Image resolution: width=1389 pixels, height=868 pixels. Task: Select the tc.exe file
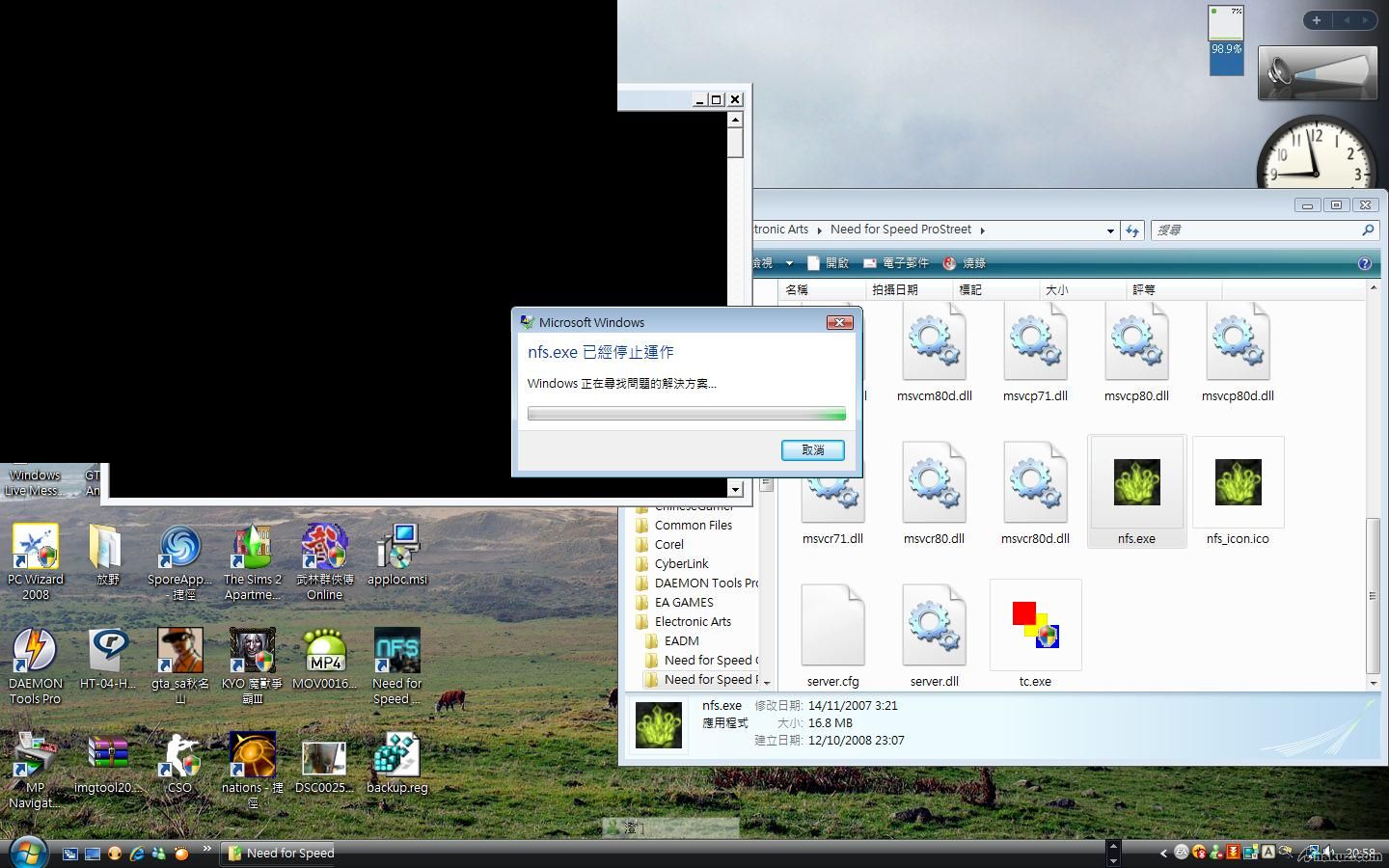[1035, 634]
